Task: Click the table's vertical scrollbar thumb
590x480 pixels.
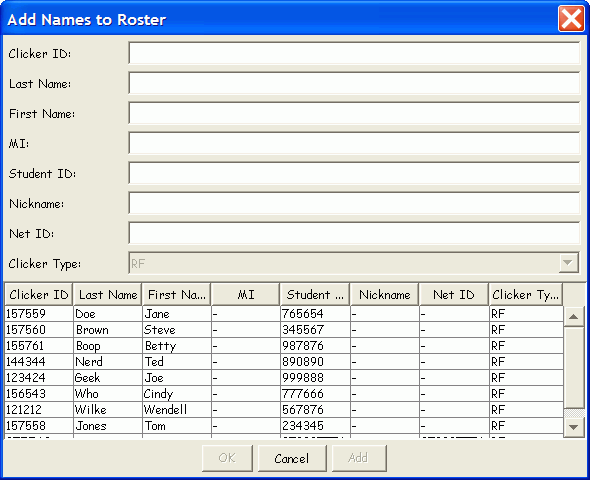Action: [x=573, y=367]
